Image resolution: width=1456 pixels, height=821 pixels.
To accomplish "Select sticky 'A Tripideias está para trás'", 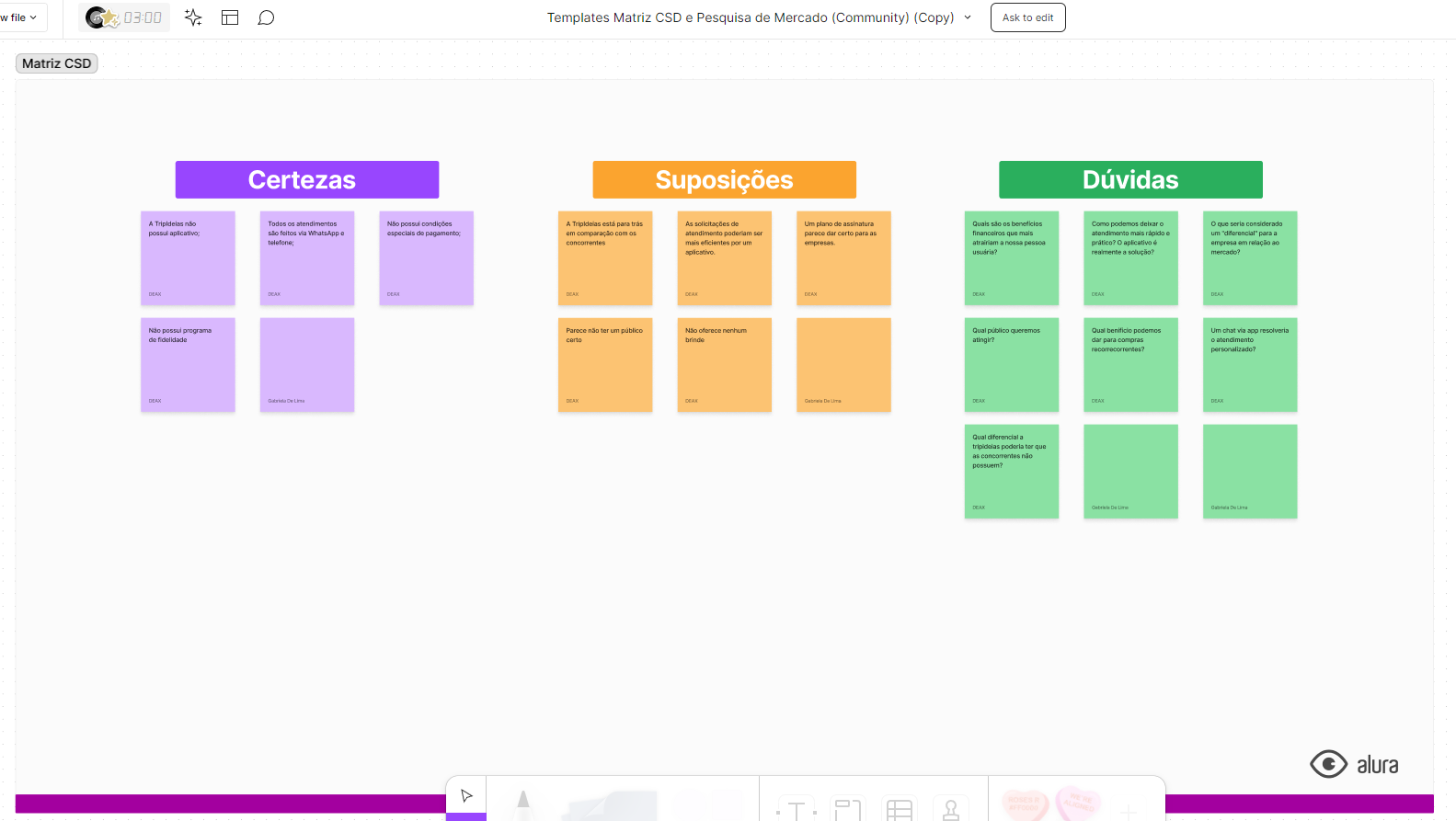I will click(x=605, y=258).
